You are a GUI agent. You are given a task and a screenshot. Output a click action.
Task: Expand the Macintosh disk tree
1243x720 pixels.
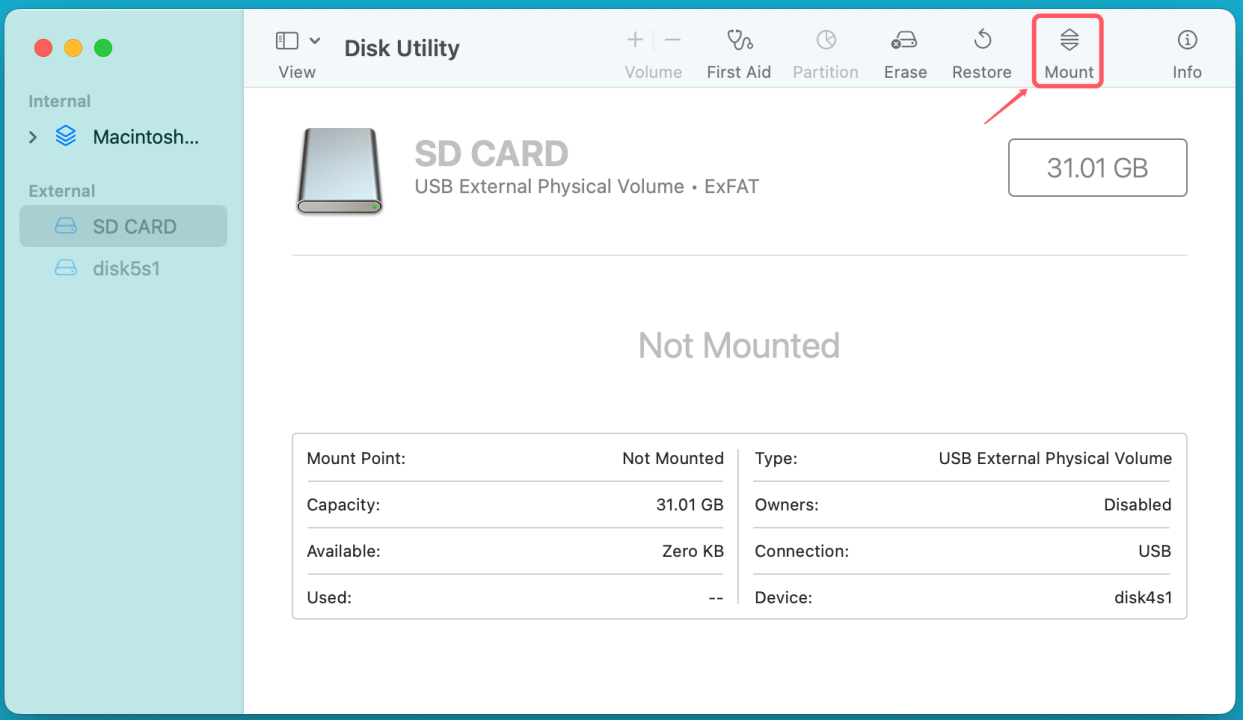click(33, 137)
